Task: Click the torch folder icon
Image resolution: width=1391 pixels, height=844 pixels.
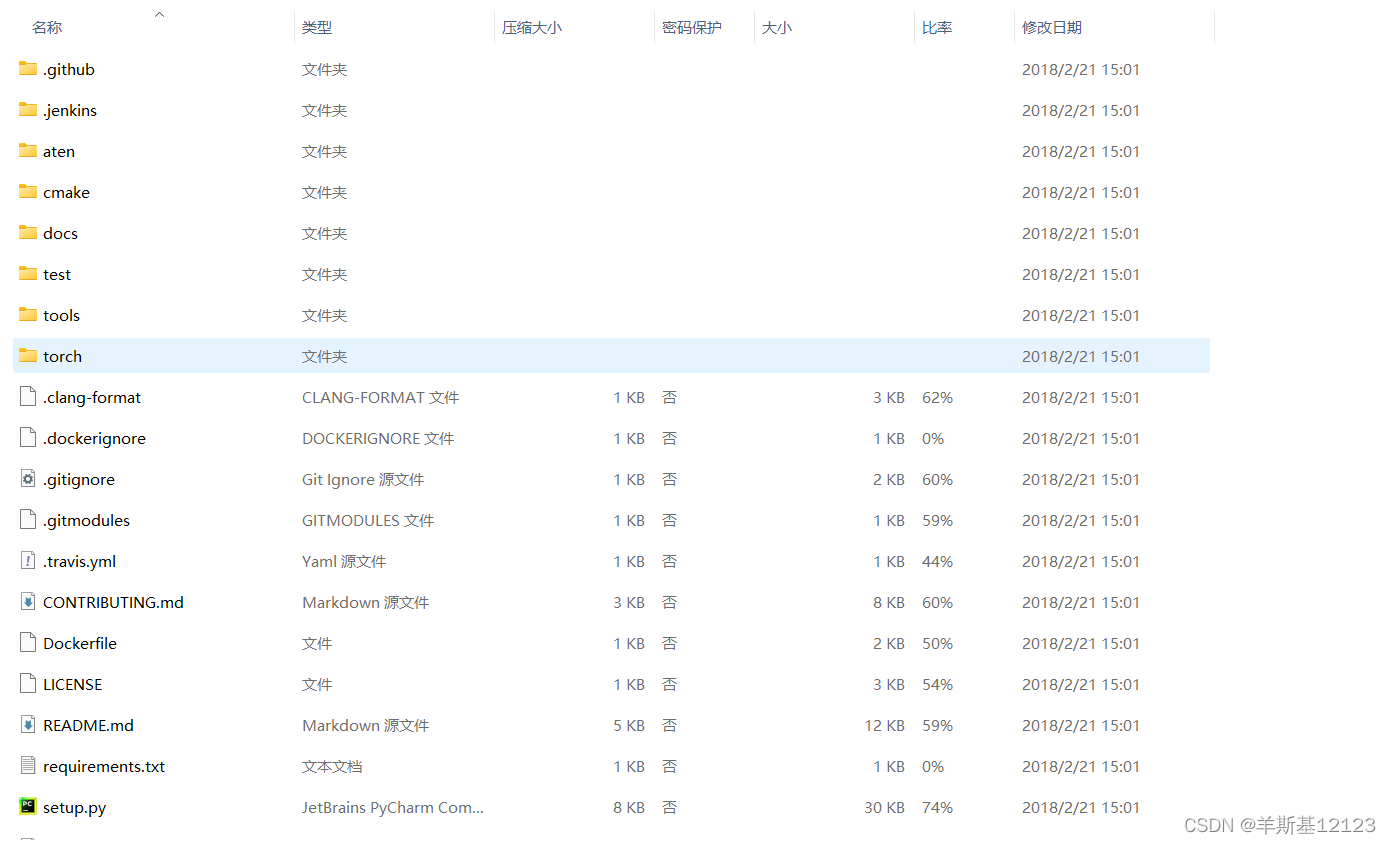Action: tap(28, 356)
